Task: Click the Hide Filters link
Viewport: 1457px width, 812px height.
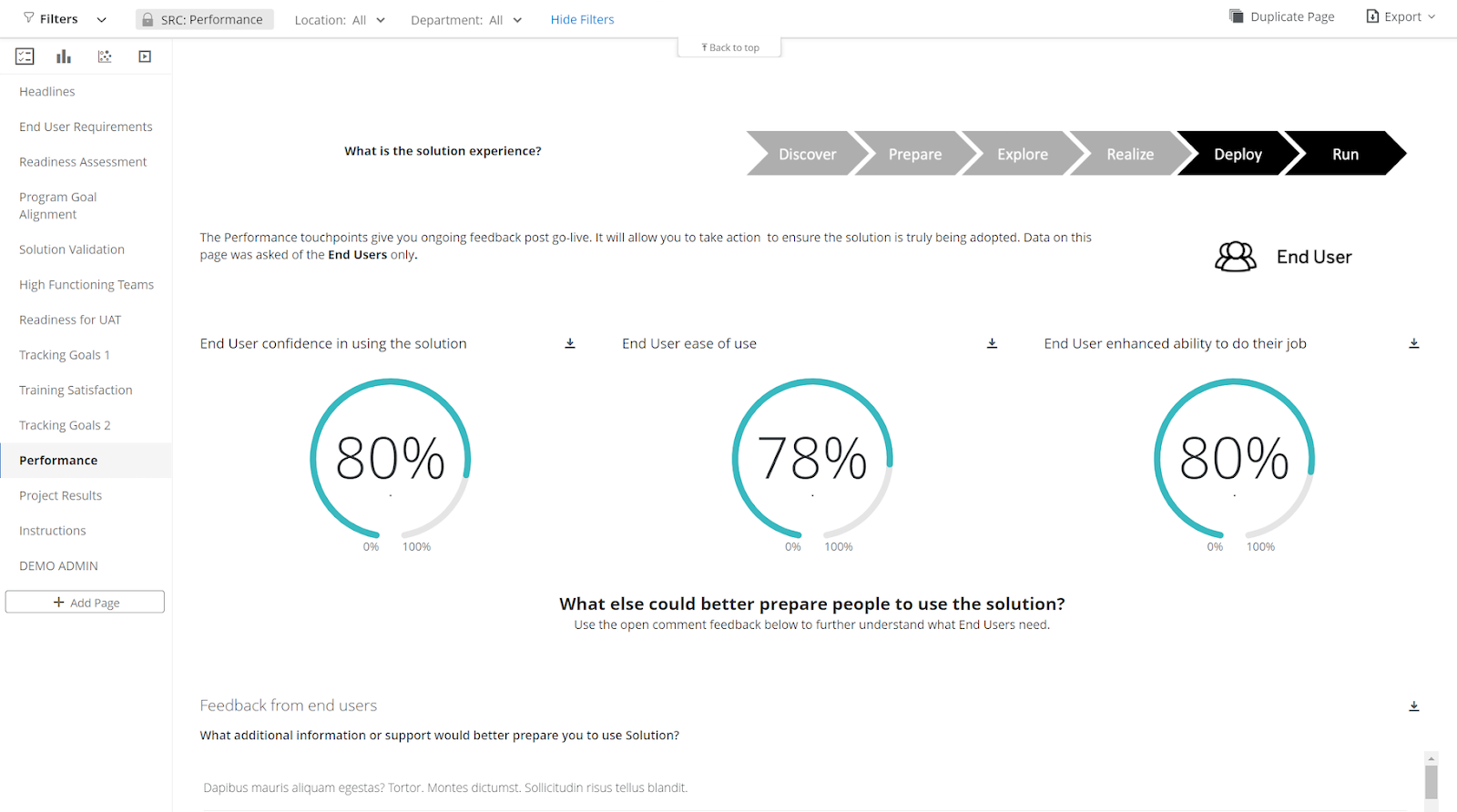Action: click(582, 20)
